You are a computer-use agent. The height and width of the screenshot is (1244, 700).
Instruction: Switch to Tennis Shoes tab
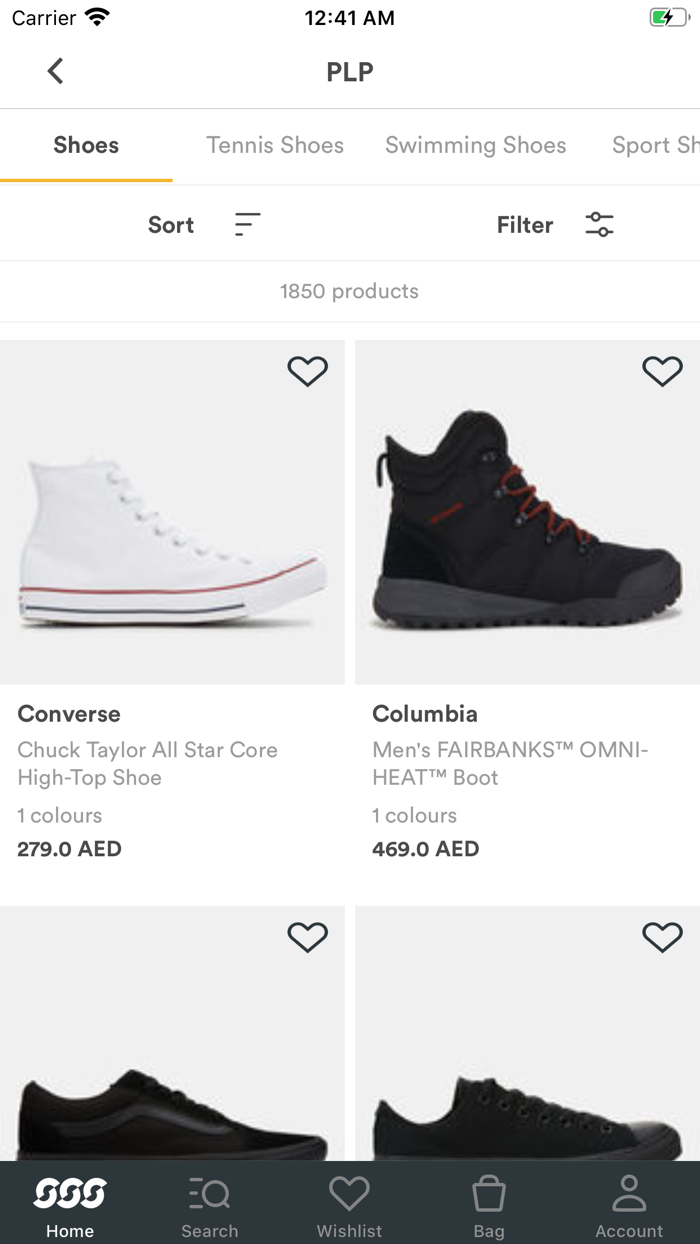[275, 145]
